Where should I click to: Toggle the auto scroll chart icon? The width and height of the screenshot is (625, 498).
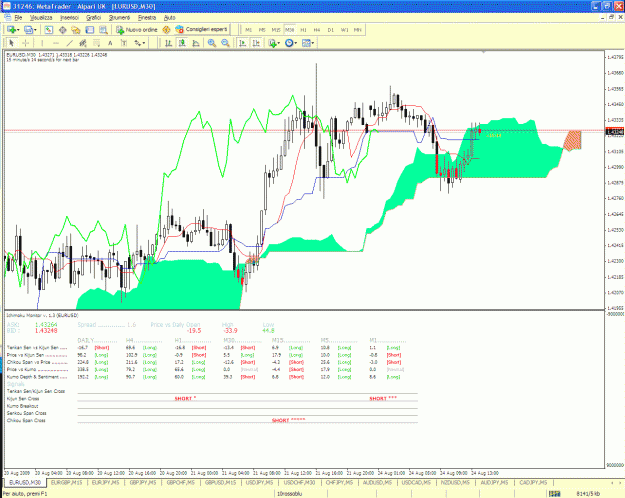click(242, 43)
